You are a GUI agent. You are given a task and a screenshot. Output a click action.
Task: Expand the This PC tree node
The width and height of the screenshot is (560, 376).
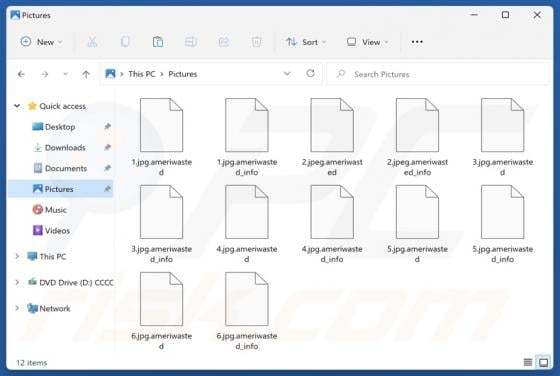coord(17,256)
